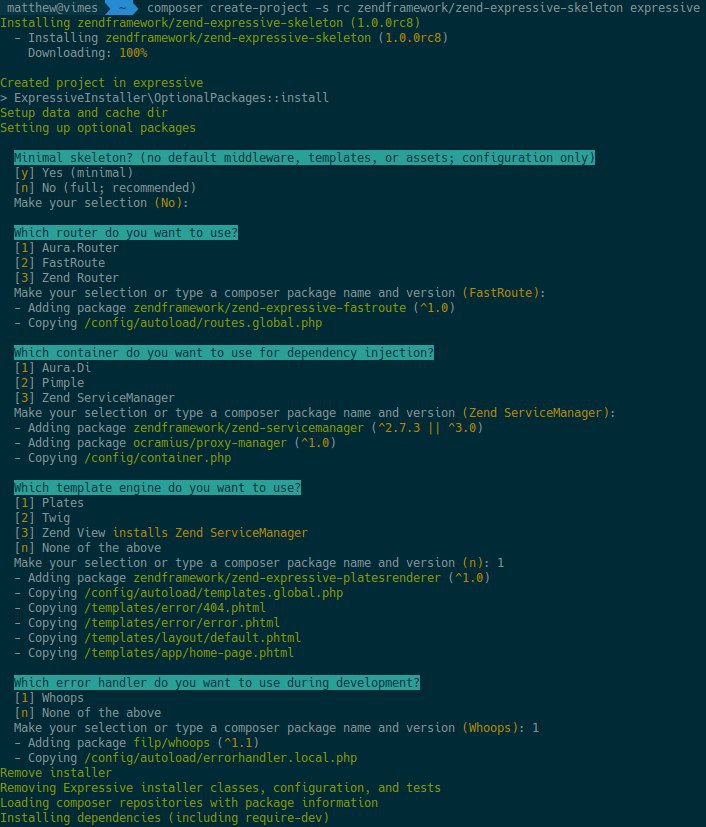Screen dimensions: 706x827
Task: Click the /templates/error/404.phtml path
Action: pos(175,608)
